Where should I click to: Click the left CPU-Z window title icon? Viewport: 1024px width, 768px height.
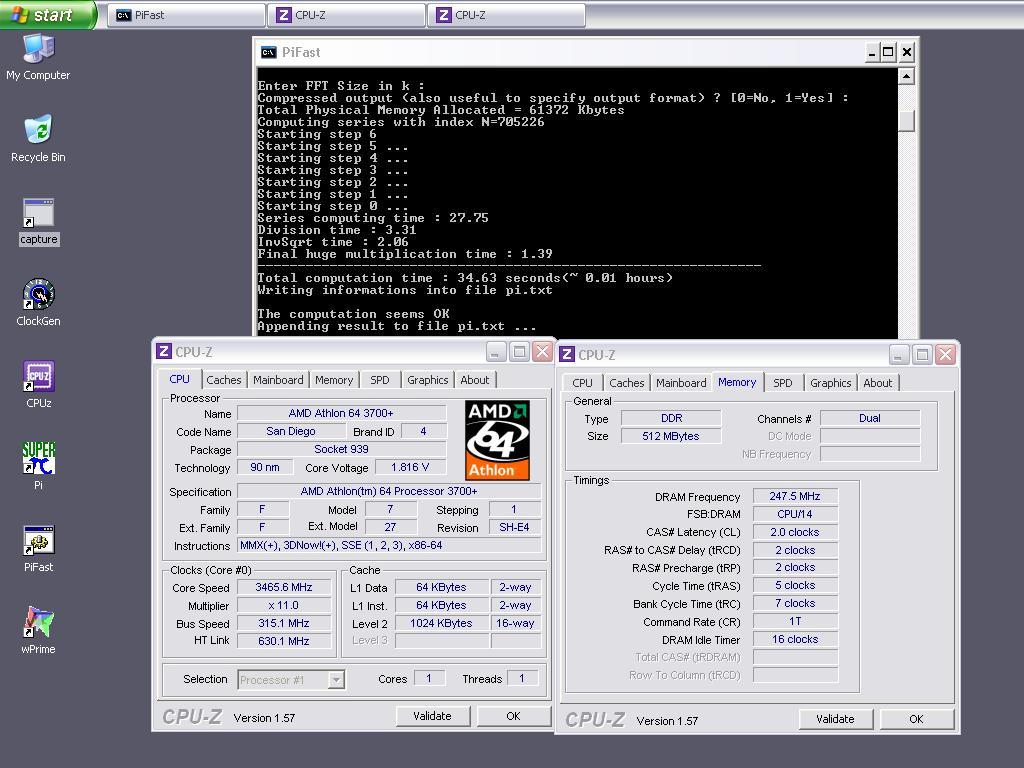(x=164, y=352)
